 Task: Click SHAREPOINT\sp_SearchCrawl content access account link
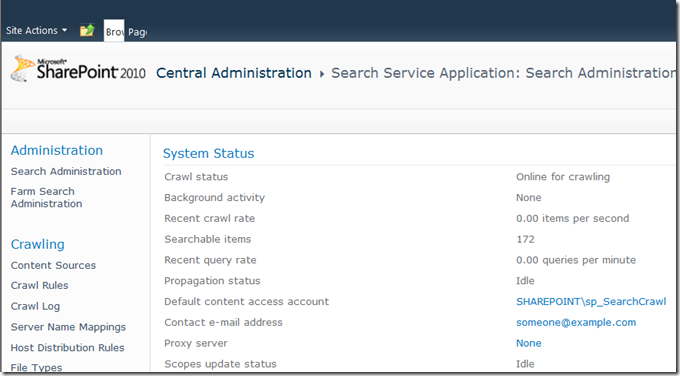(x=591, y=302)
